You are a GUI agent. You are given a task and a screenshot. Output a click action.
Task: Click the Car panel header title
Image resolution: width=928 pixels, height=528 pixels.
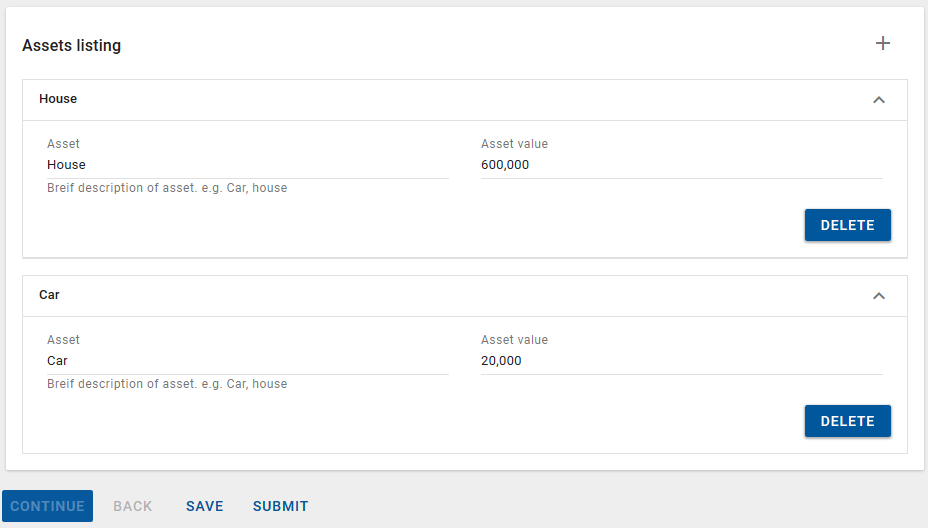[x=49, y=295]
